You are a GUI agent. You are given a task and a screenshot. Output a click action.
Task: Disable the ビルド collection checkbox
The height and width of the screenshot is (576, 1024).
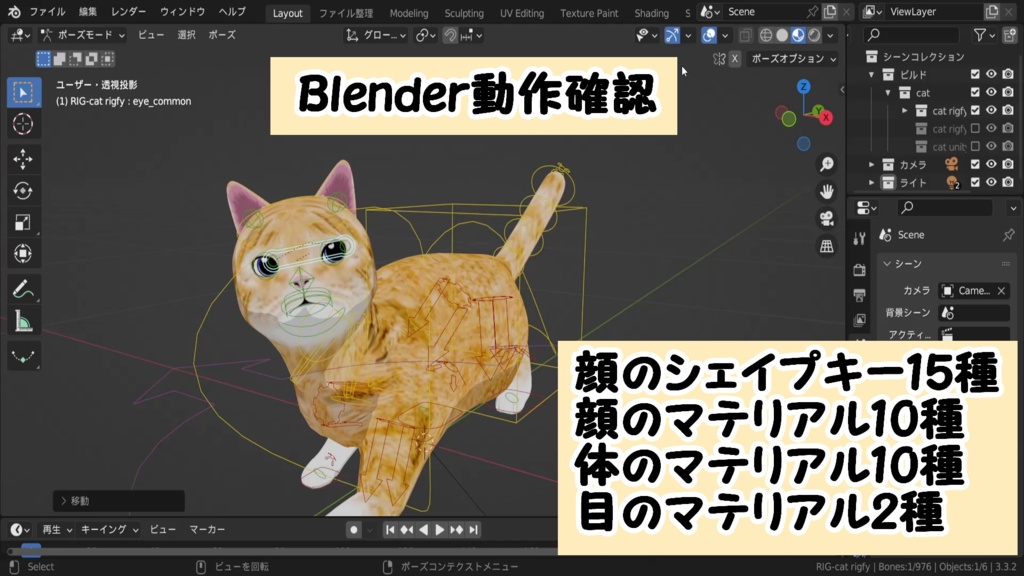975,74
